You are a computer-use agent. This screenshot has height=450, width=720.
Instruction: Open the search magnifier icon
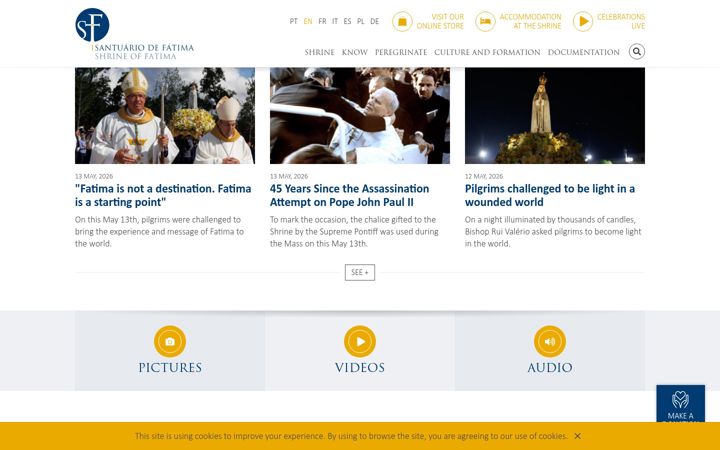click(637, 51)
